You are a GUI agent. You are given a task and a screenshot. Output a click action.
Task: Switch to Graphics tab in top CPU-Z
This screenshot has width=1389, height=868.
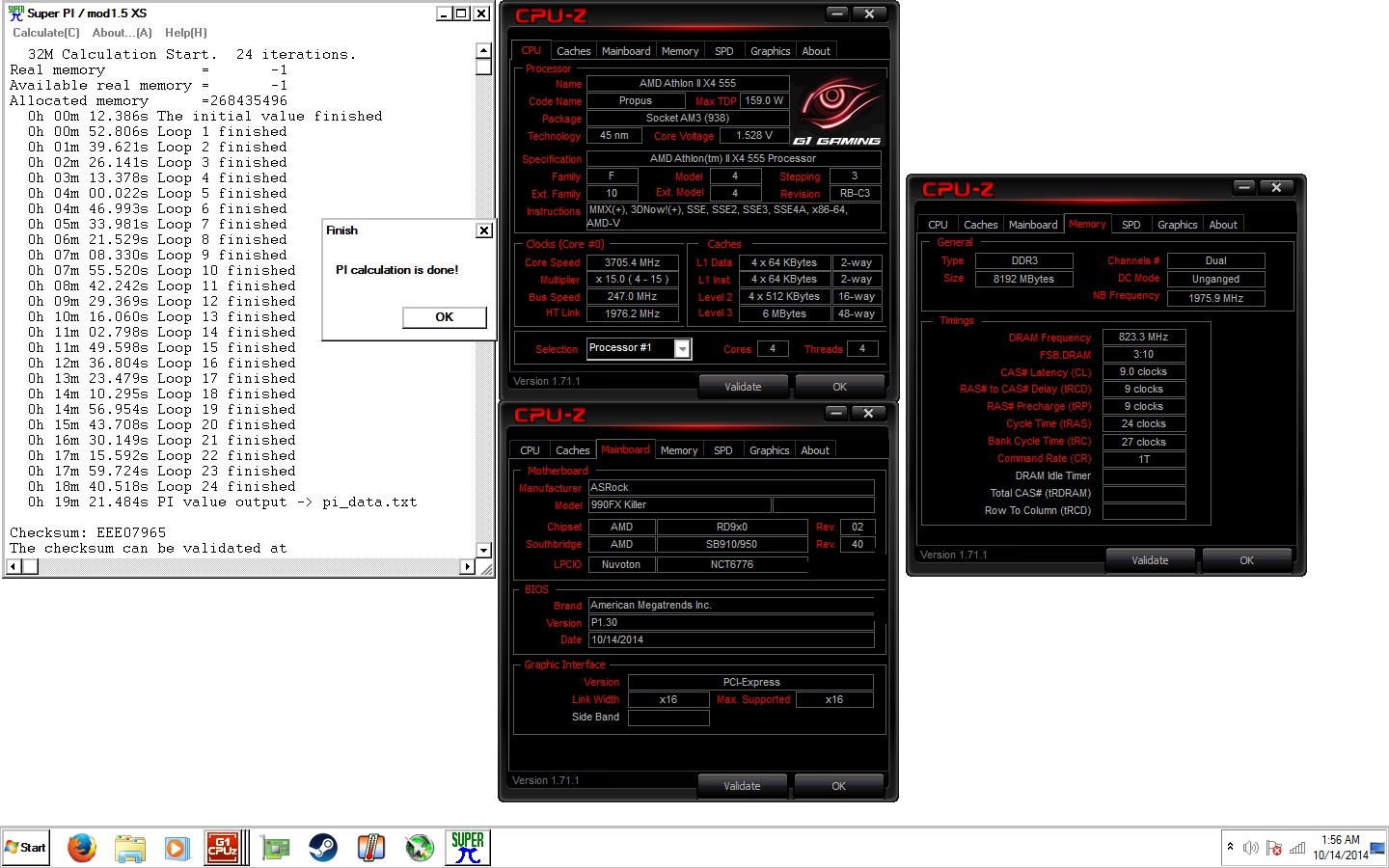[x=770, y=51]
